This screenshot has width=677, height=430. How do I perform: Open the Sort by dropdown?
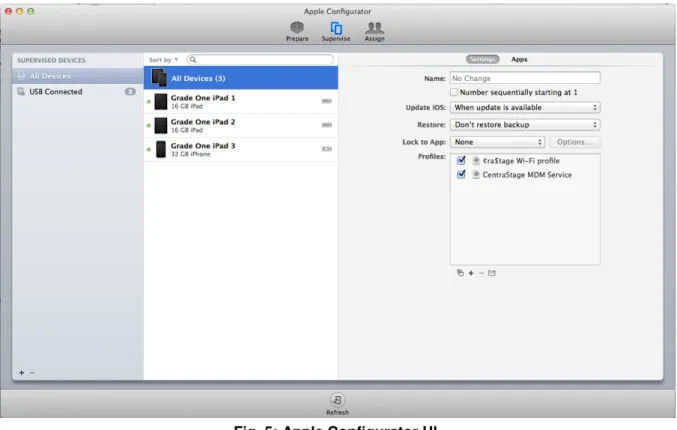[x=163, y=60]
